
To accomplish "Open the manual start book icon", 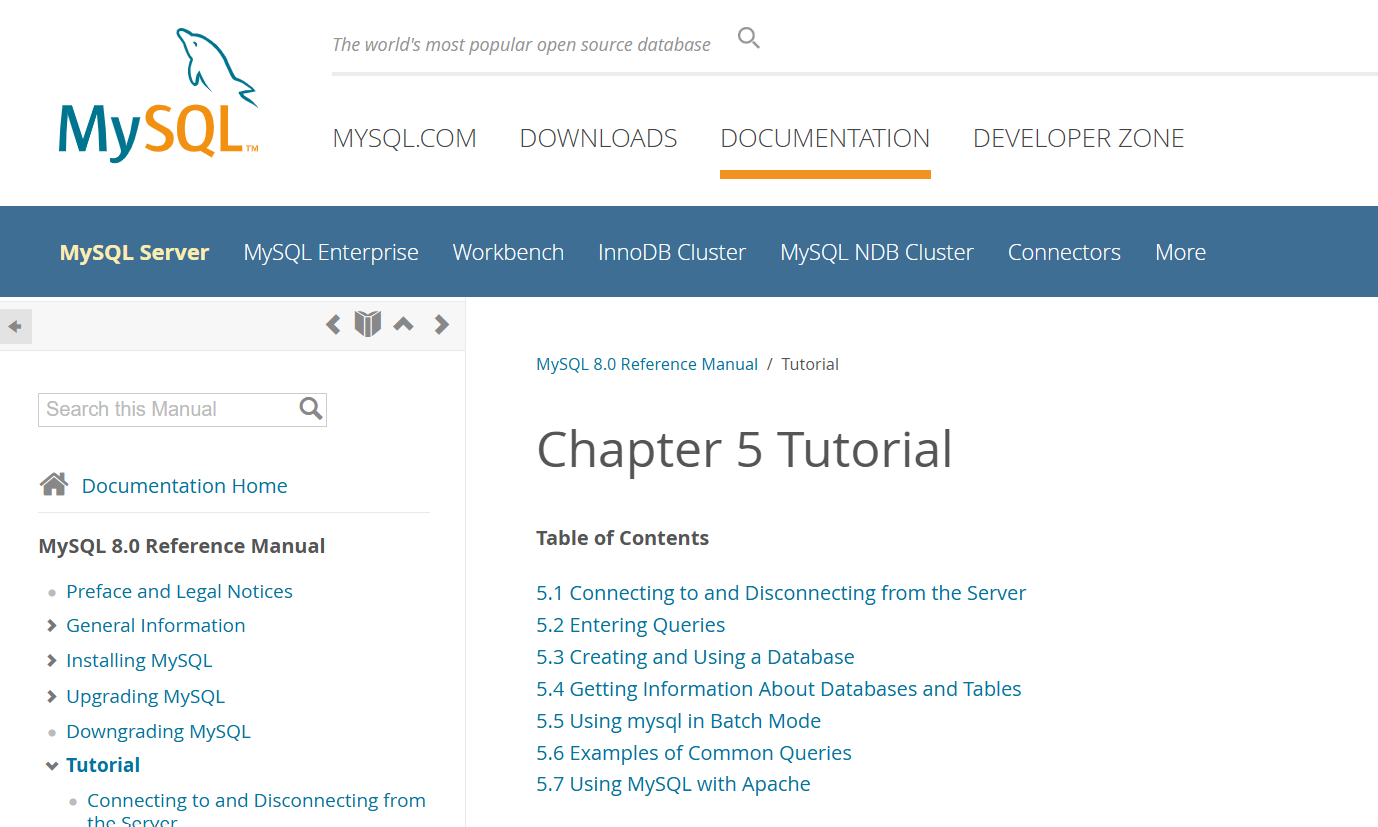I will pyautogui.click(x=368, y=324).
